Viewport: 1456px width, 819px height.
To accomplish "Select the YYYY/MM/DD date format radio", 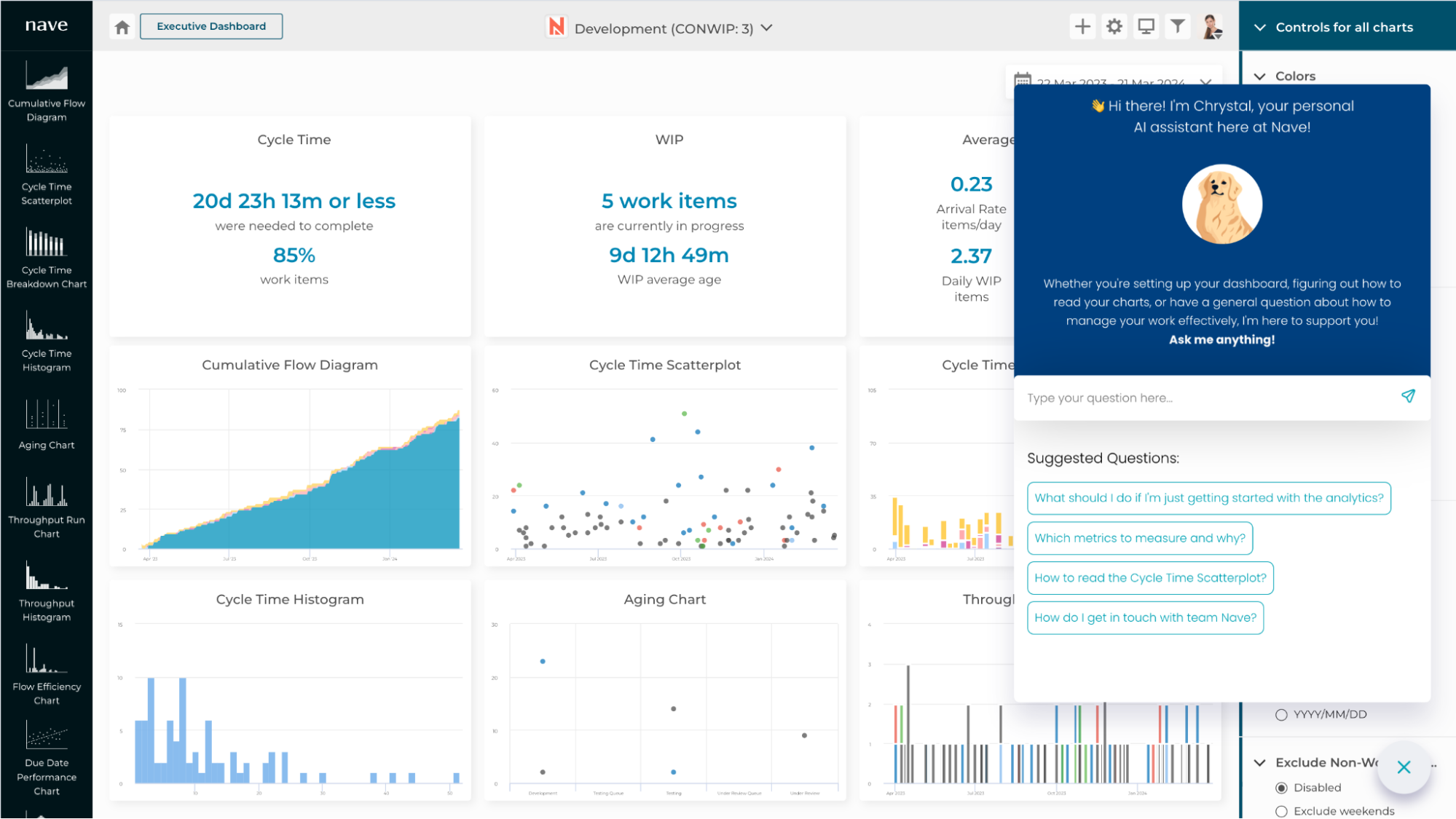I will [1281, 715].
